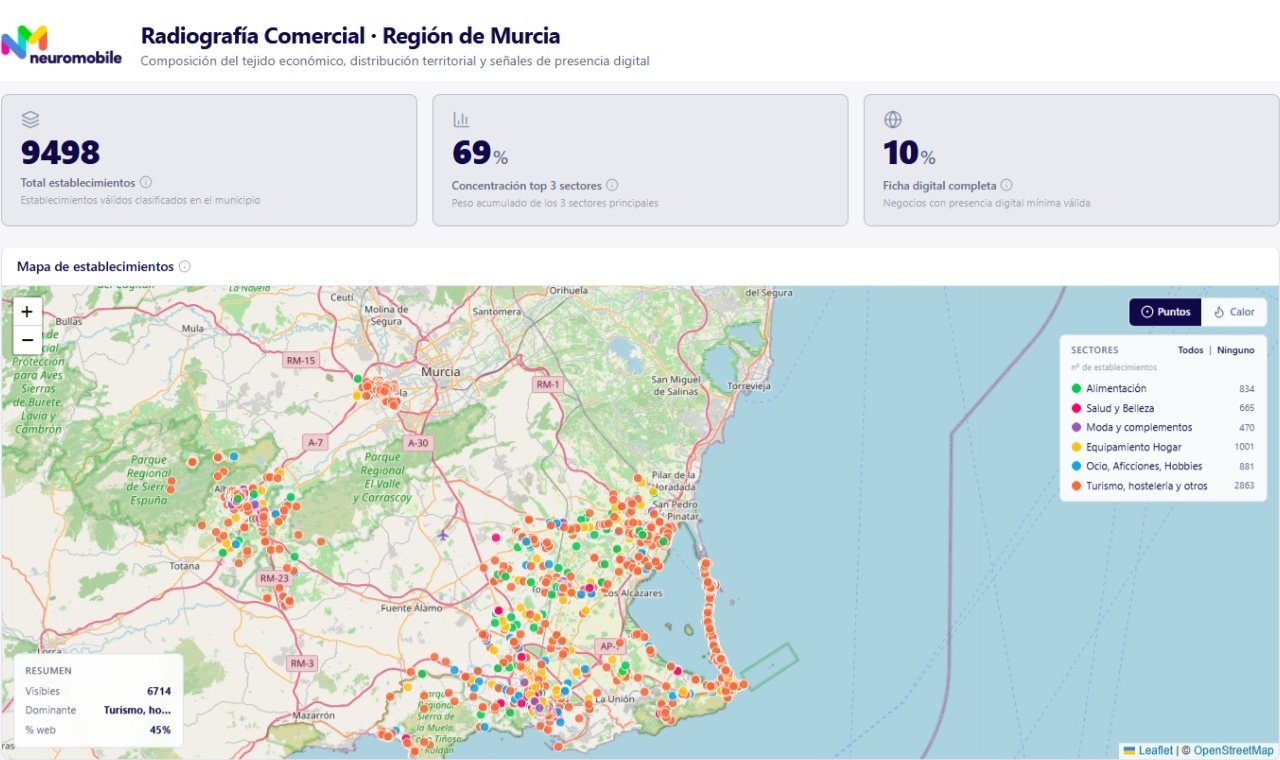This screenshot has height=760, width=1280.
Task: Toggle the Salud y Belleza sector filter
Action: coord(1162,408)
